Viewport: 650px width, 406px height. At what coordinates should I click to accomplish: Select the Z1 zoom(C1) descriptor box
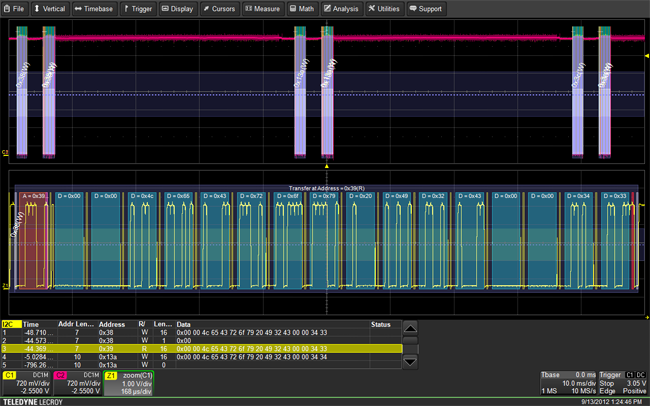click(129, 382)
